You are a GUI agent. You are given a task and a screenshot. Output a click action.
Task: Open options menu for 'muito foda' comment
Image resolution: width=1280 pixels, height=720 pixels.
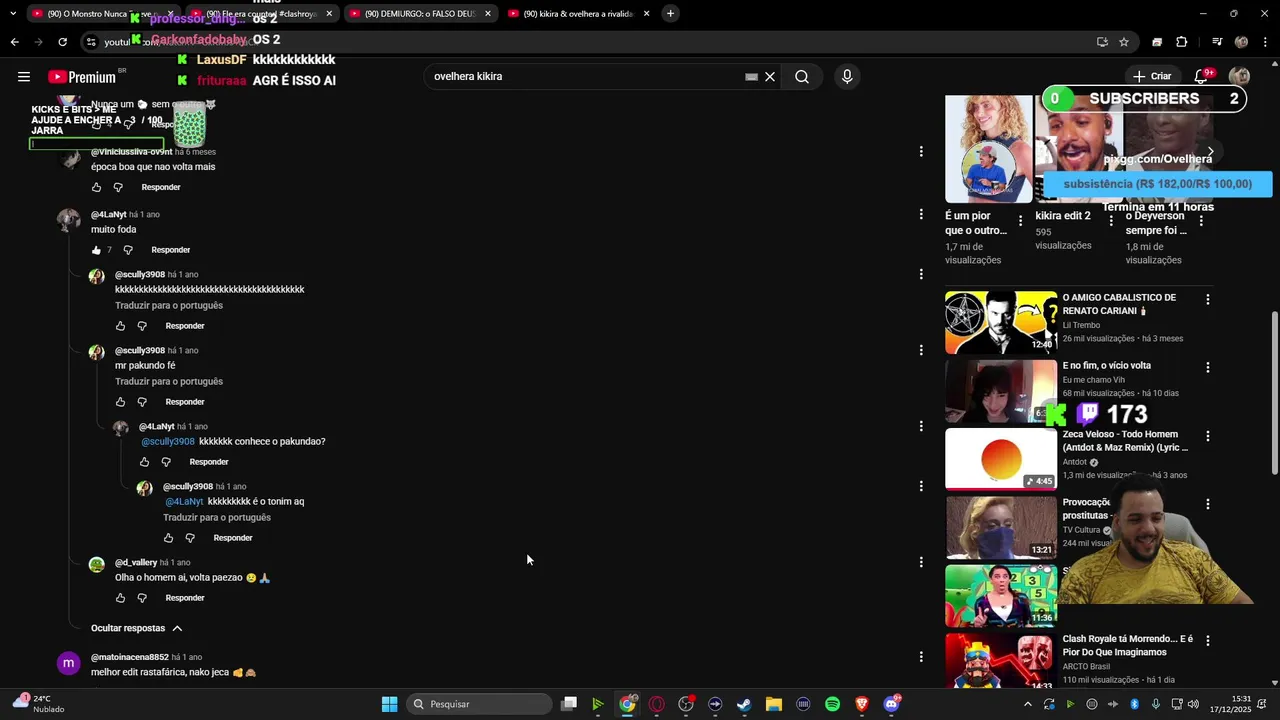[x=921, y=214]
